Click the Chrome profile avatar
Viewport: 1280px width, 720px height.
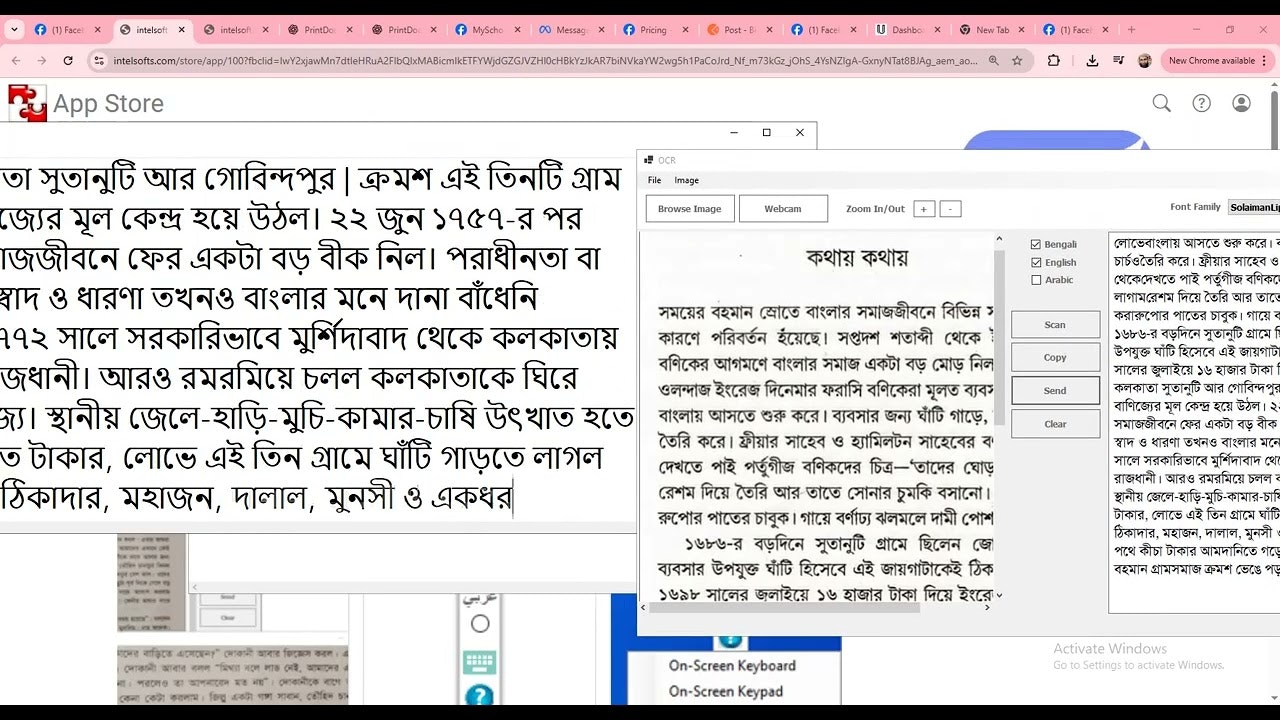1146,61
